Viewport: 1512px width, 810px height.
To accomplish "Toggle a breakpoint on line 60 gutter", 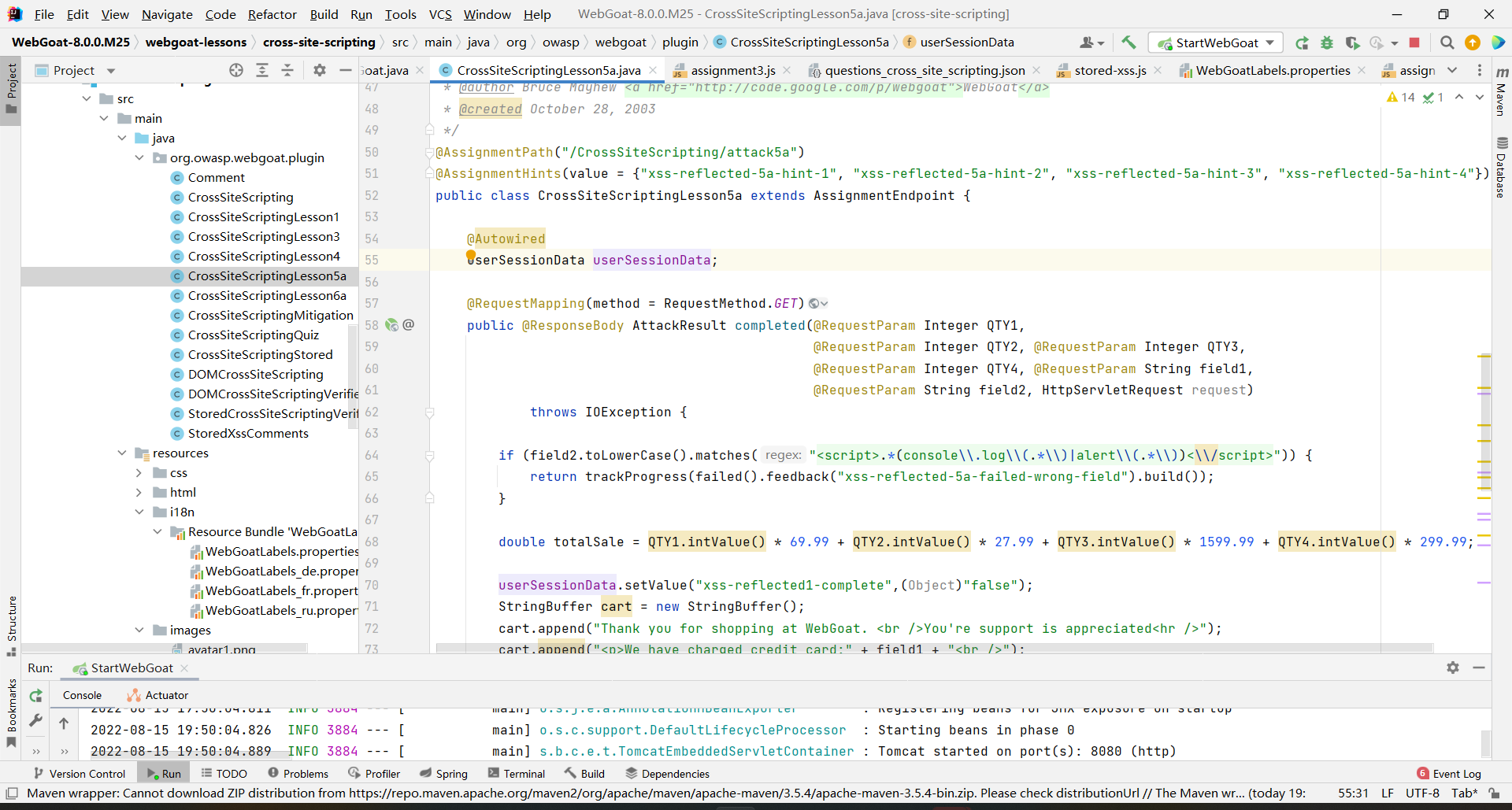I will (x=412, y=369).
